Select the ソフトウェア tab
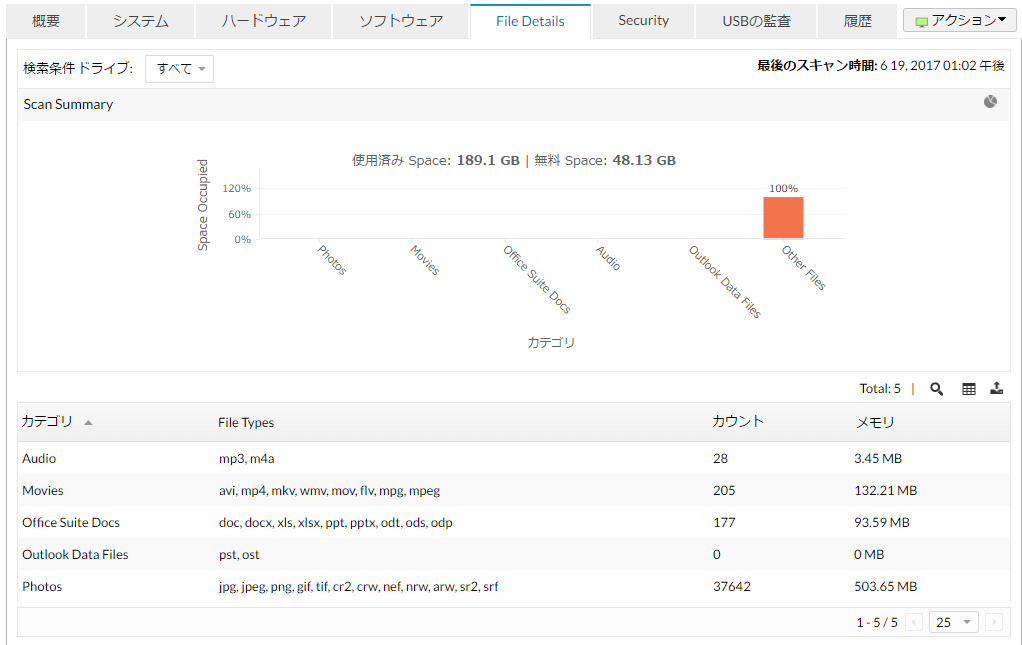The height and width of the screenshot is (645, 1022). pyautogui.click(x=400, y=21)
